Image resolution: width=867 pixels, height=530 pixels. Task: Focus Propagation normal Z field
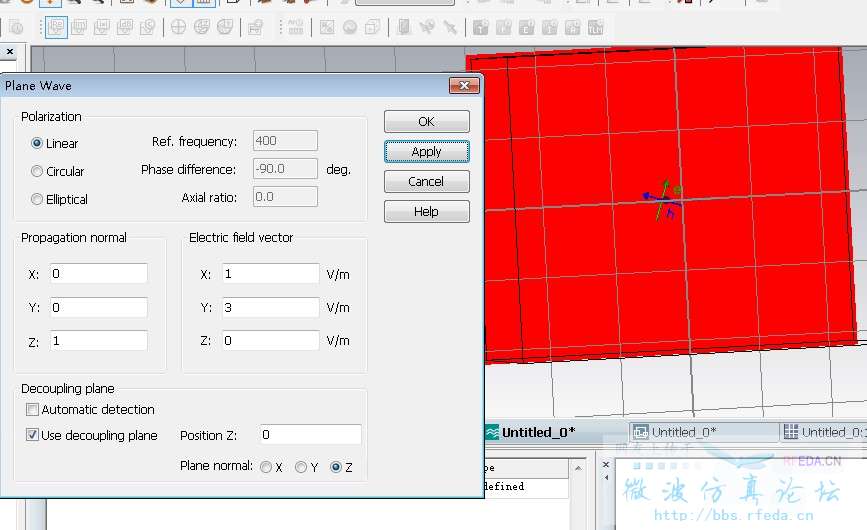pos(99,340)
